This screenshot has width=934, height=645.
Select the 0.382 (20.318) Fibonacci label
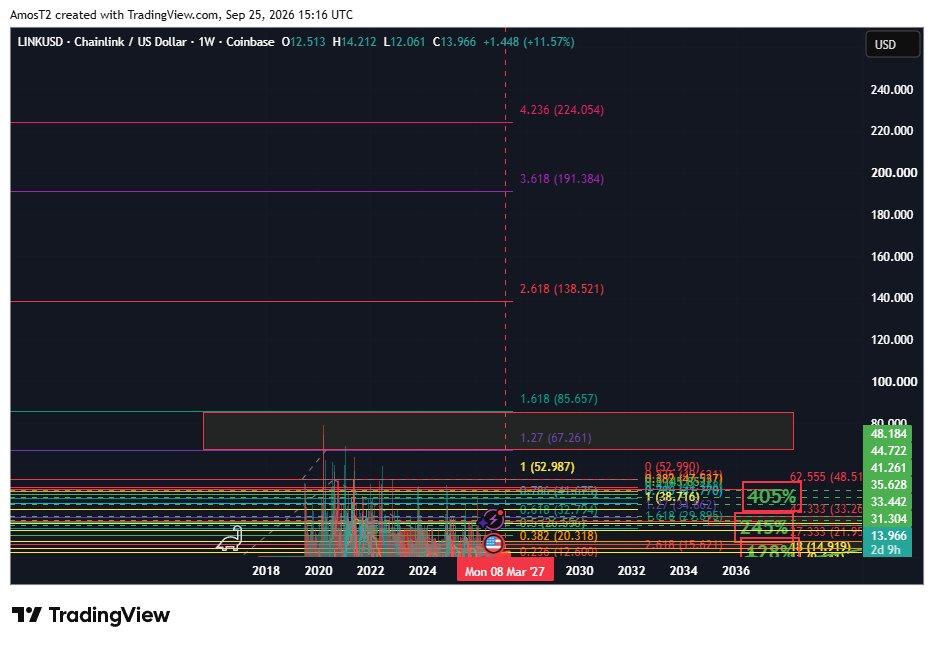[x=559, y=535]
